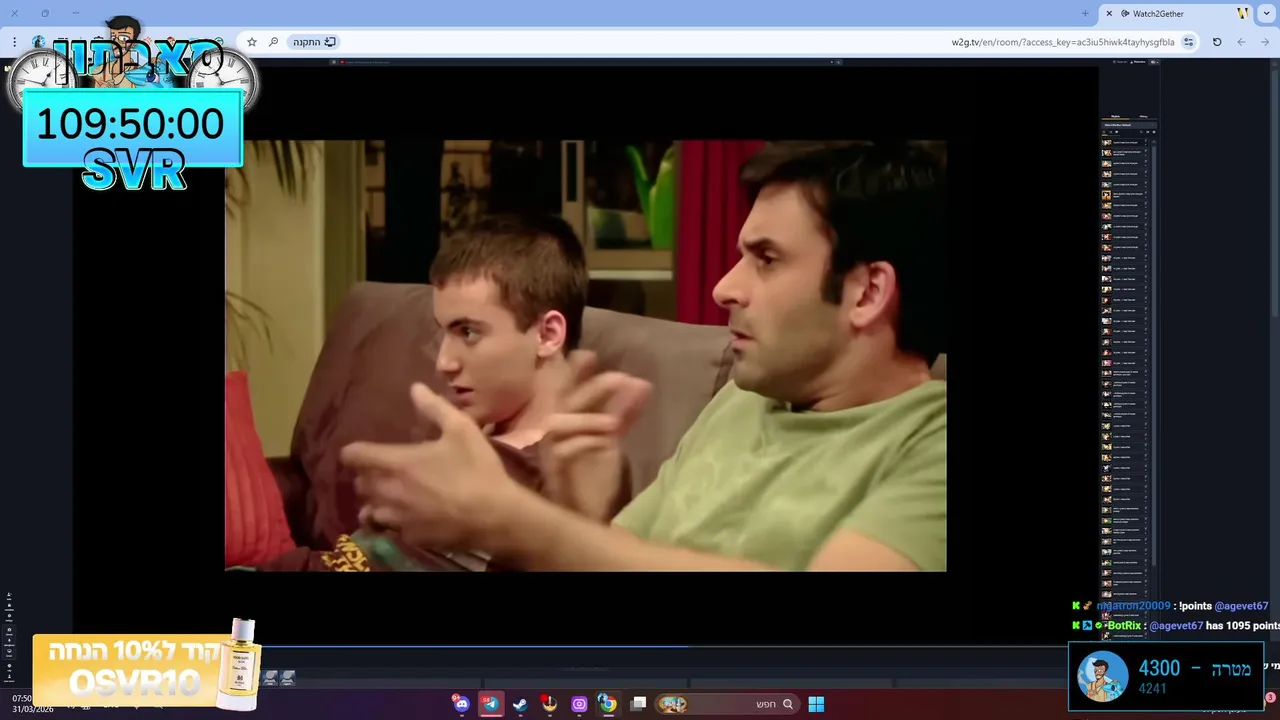Open Discord from the taskbar
1280x720 pixels.
click(461, 704)
